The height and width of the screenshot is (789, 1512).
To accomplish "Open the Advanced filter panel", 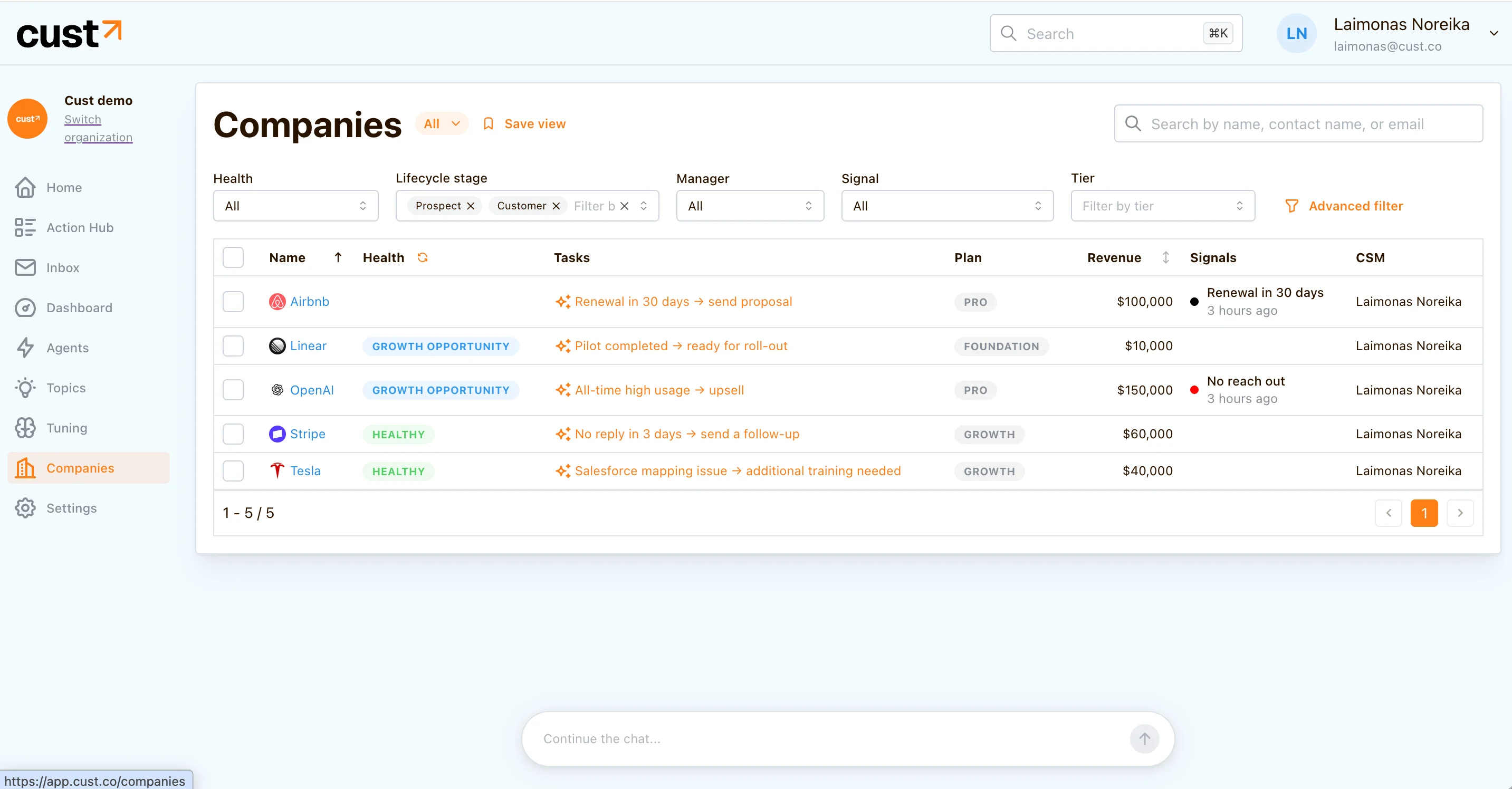I will (x=1344, y=206).
